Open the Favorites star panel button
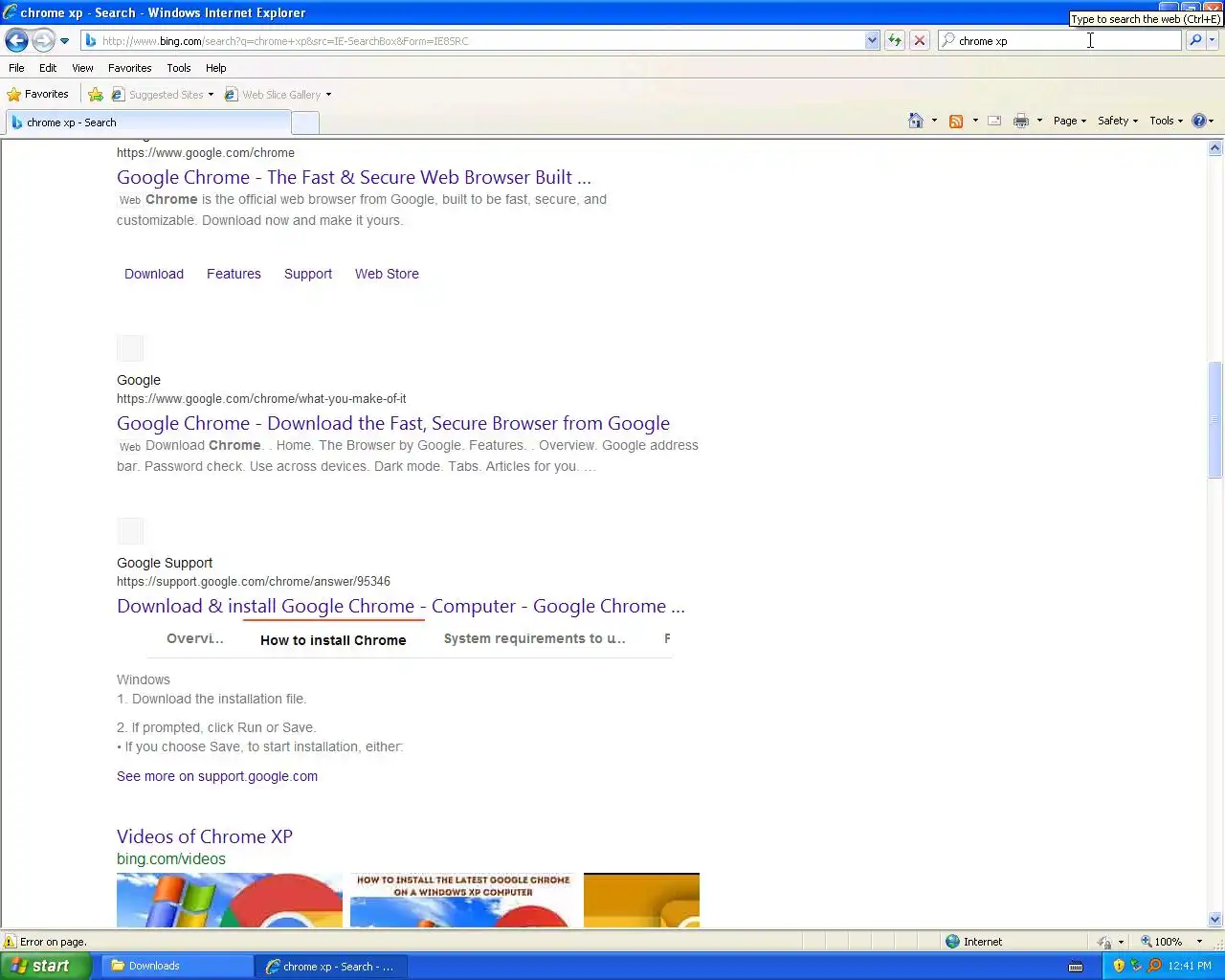The image size is (1225, 980). 38,94
